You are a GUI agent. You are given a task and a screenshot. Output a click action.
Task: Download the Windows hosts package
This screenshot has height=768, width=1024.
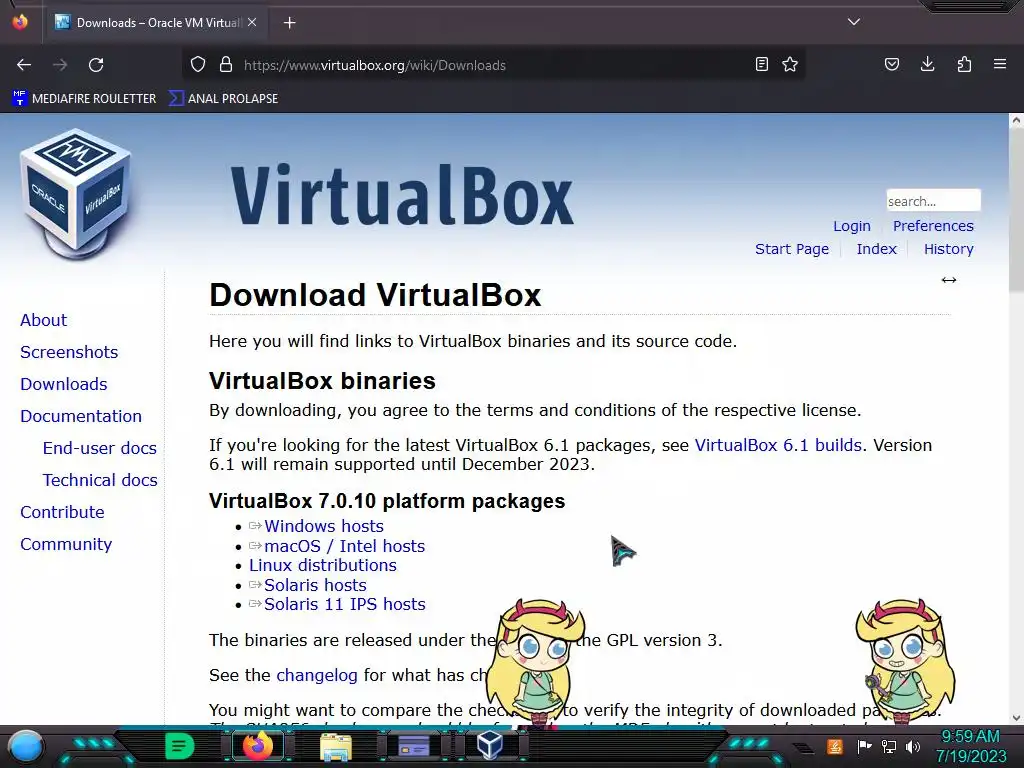[323, 526]
